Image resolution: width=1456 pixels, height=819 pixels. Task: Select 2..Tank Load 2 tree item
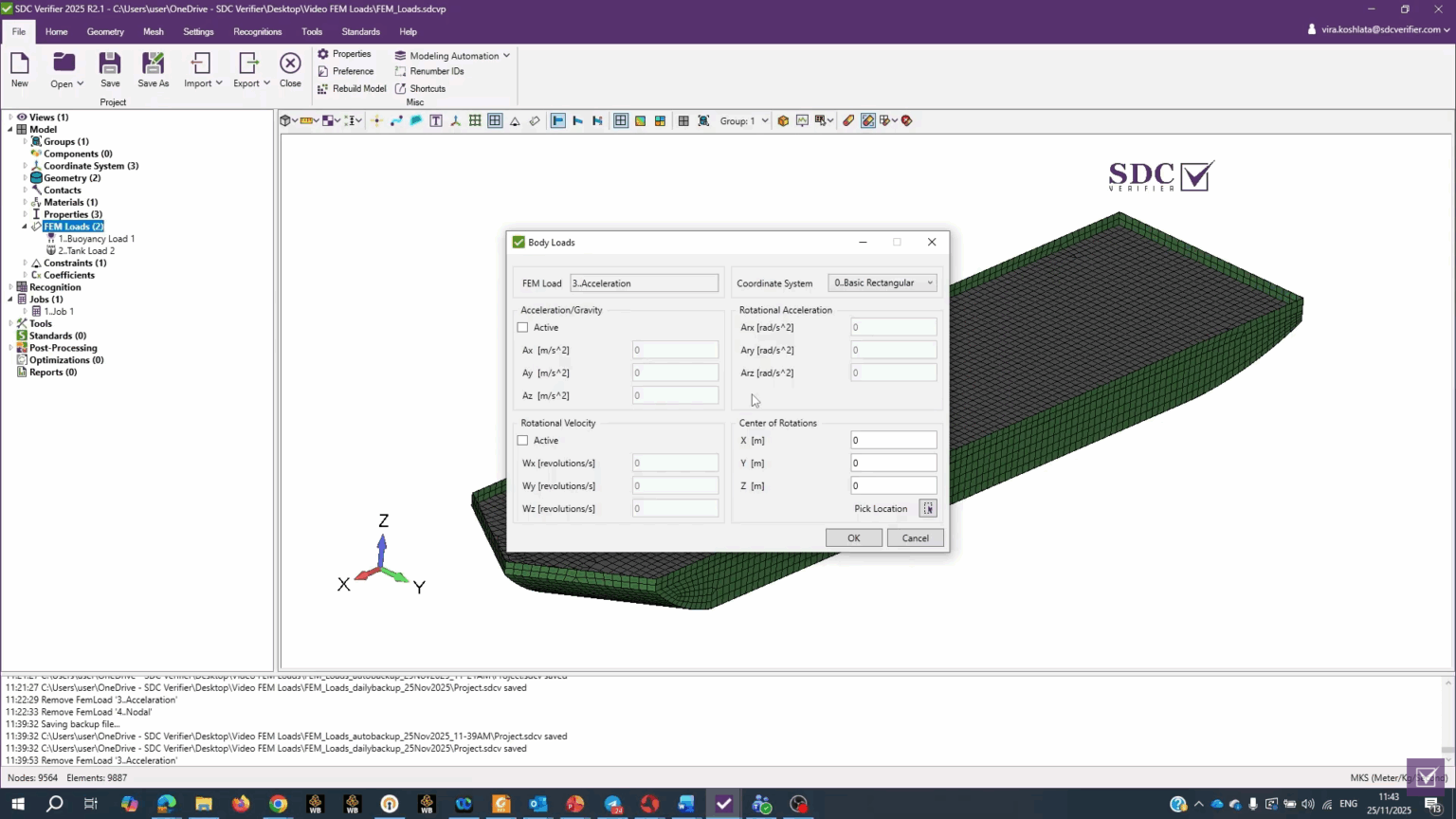(86, 251)
